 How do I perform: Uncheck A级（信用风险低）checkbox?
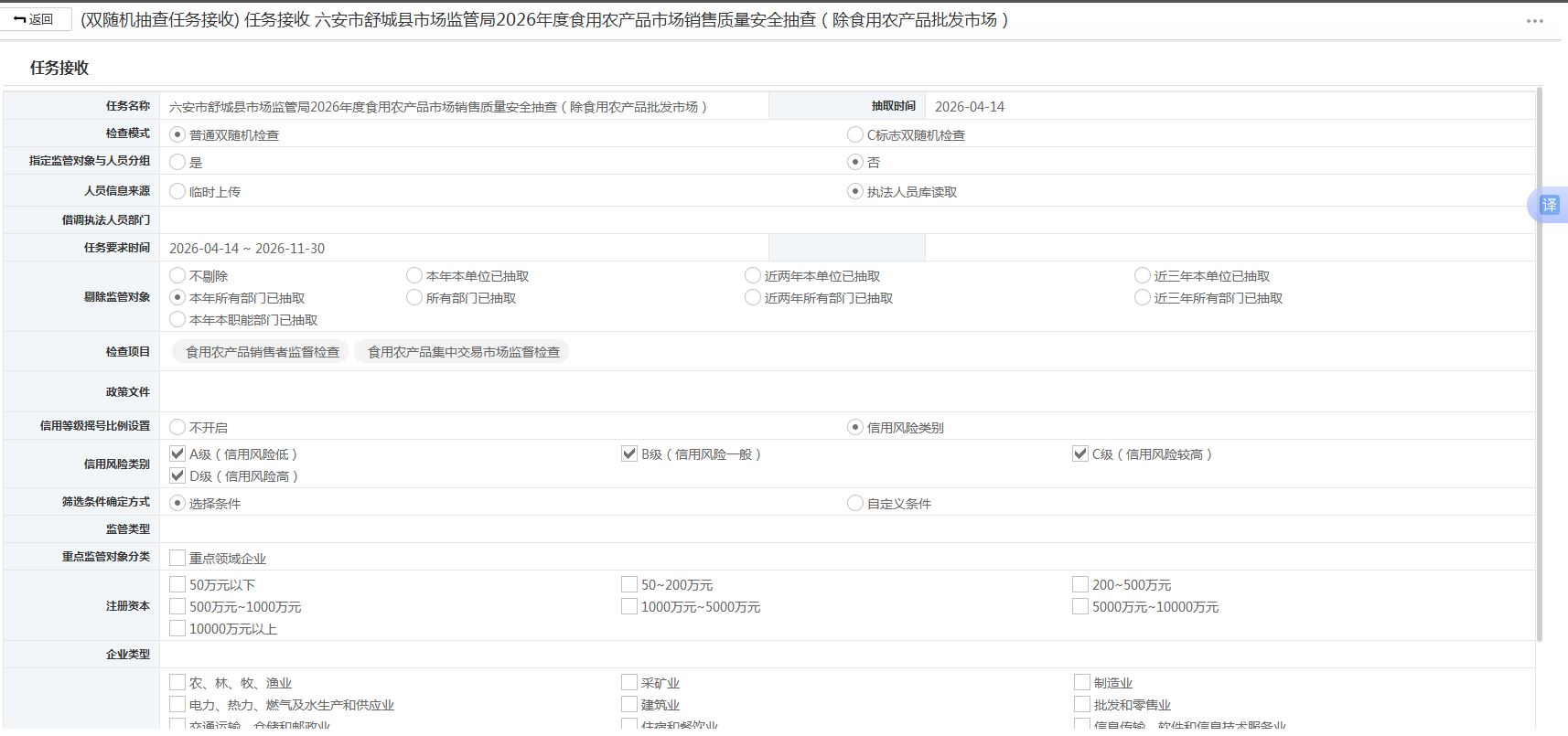pos(177,453)
